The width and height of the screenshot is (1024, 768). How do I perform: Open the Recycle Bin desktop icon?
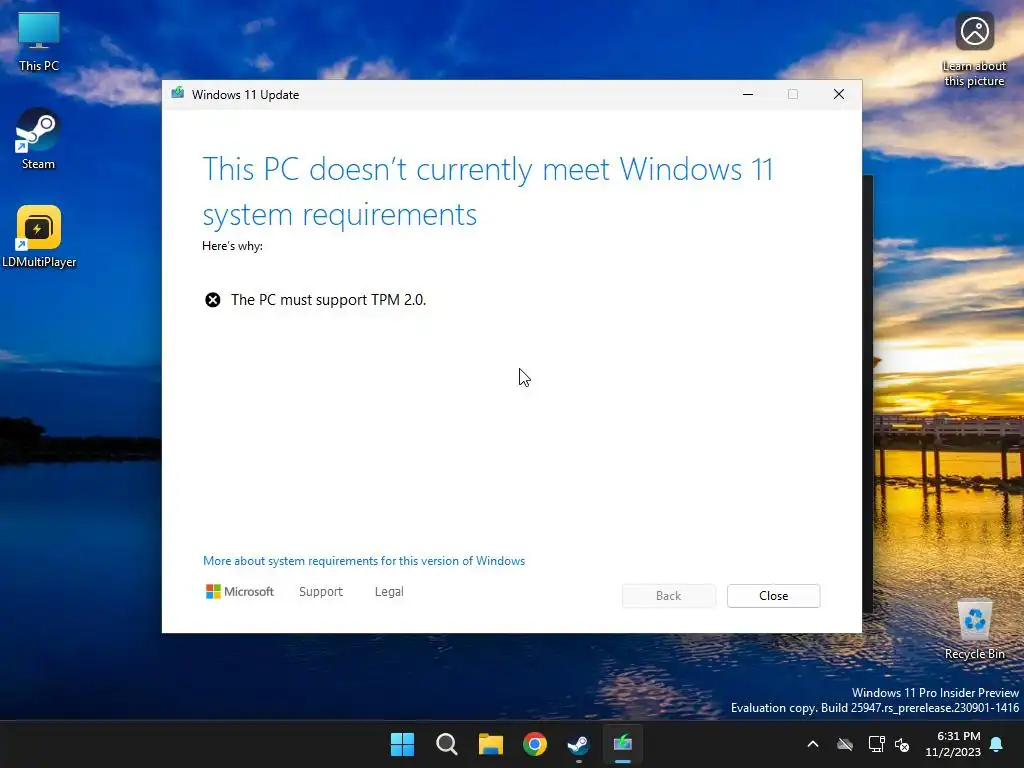(x=974, y=628)
